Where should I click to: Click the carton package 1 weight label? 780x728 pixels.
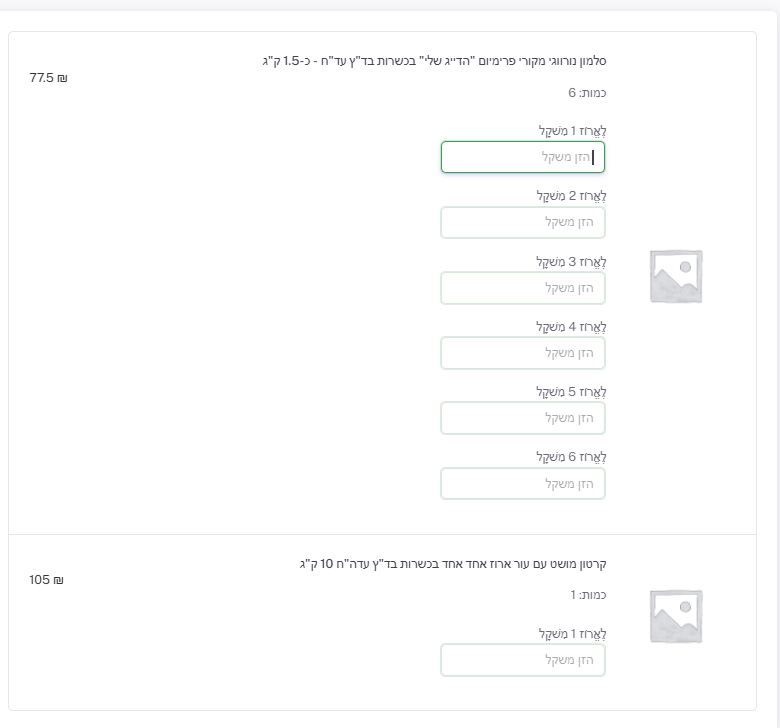[572, 634]
